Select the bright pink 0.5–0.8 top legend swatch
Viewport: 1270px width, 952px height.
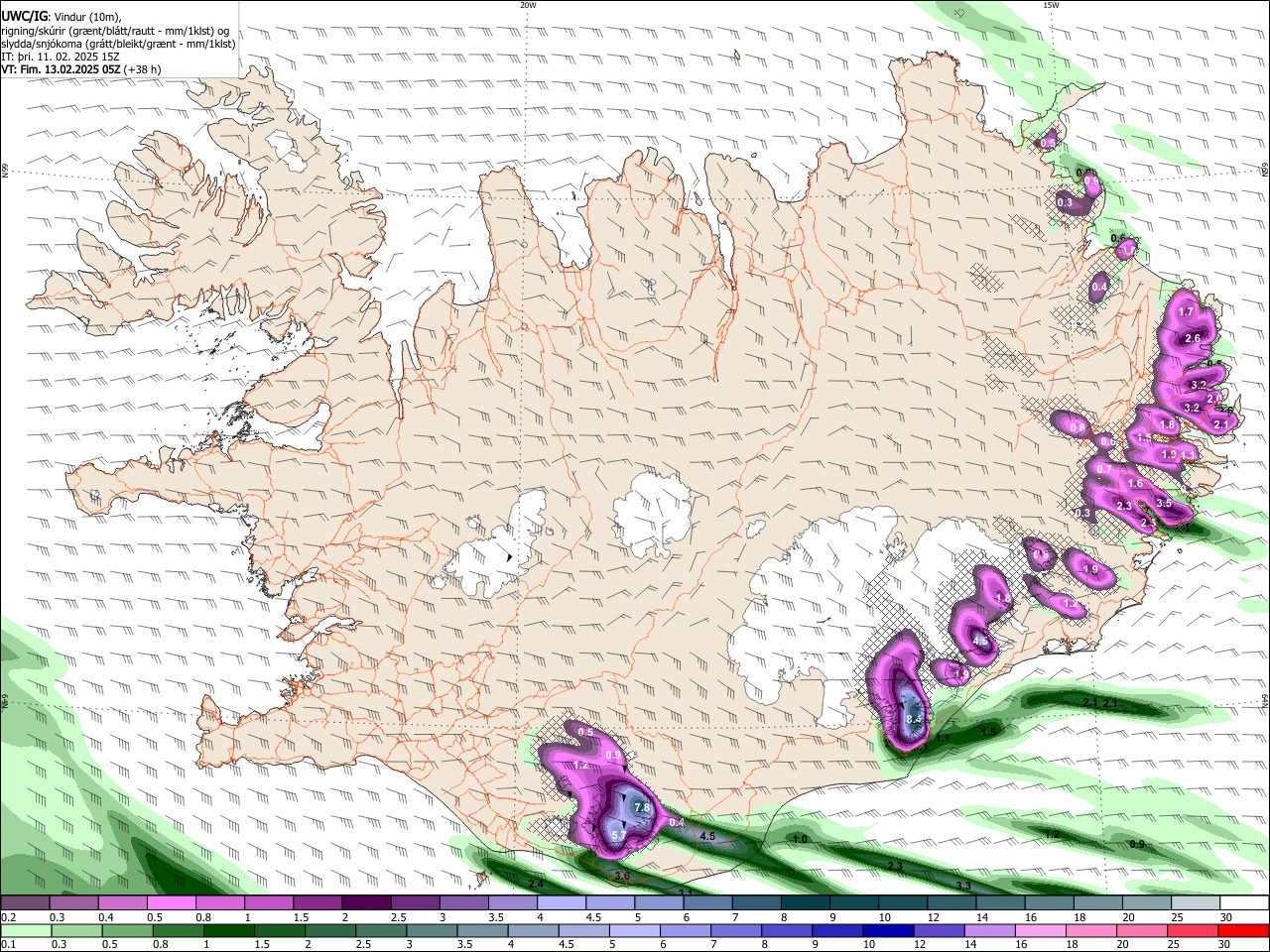[171, 902]
